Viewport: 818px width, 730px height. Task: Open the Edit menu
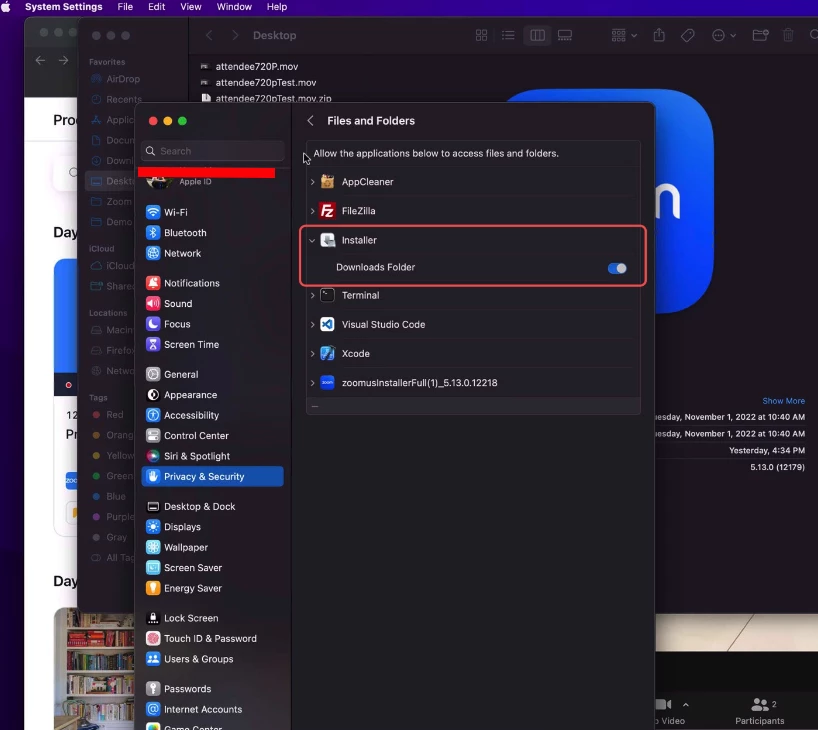pyautogui.click(x=157, y=7)
